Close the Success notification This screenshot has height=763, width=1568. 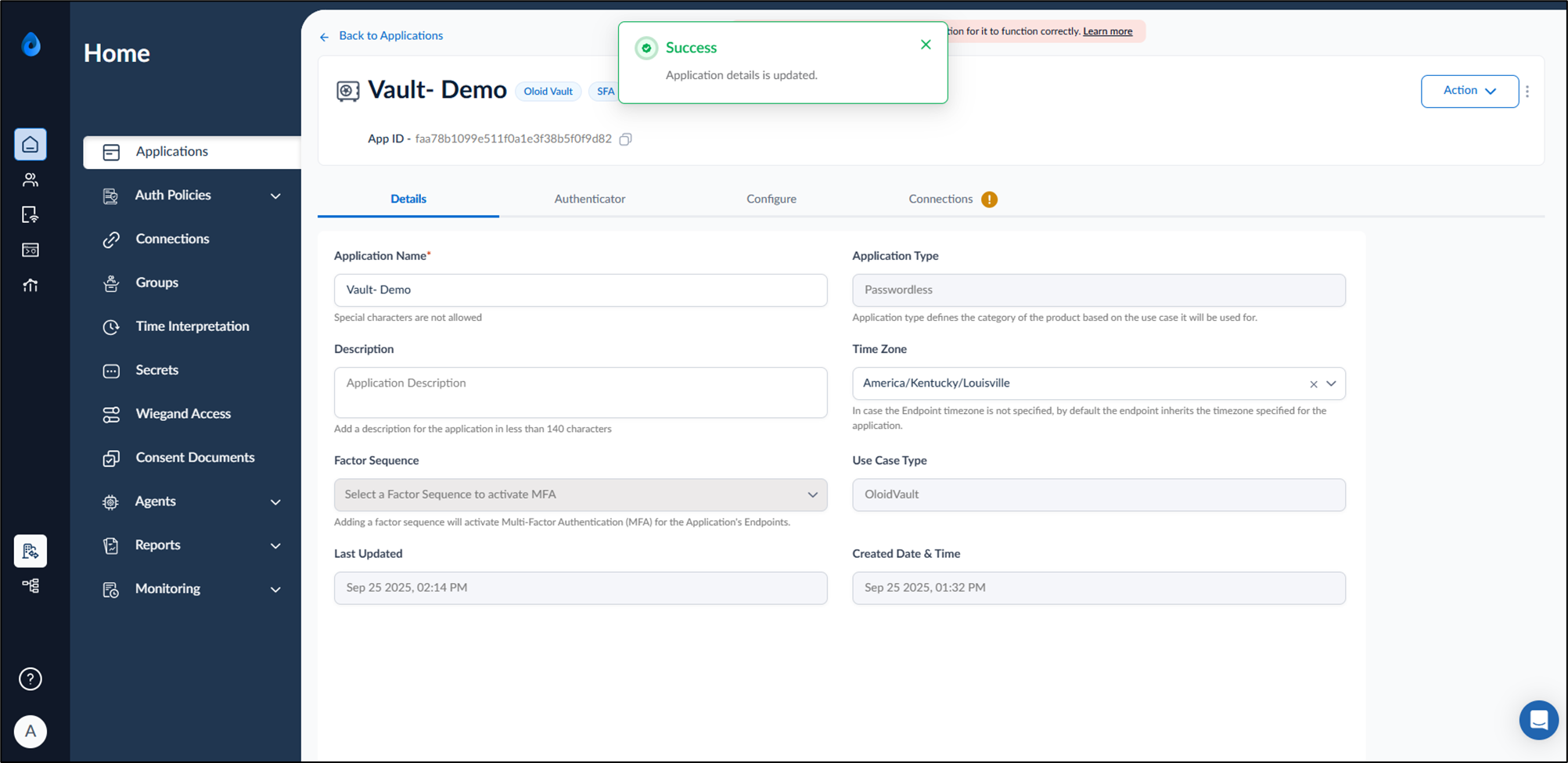926,45
